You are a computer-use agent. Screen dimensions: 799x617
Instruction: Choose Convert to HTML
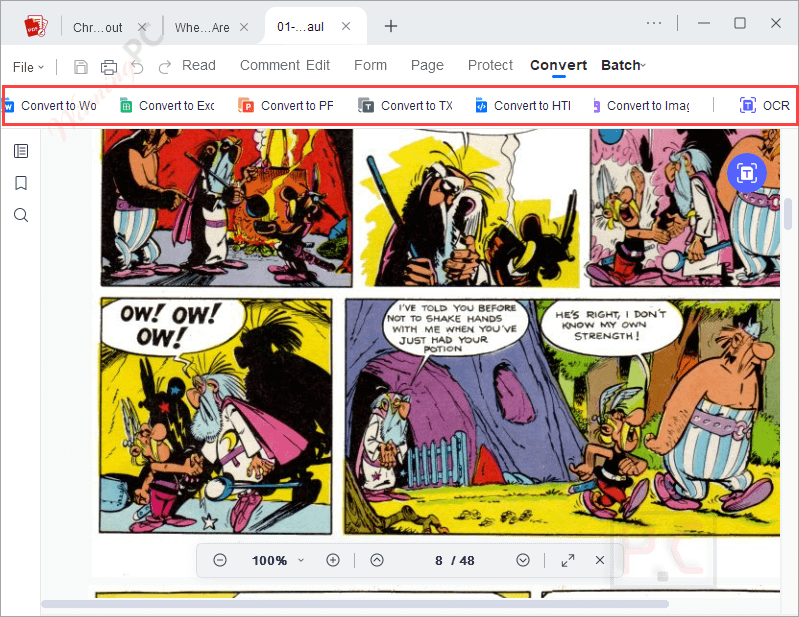tap(523, 105)
